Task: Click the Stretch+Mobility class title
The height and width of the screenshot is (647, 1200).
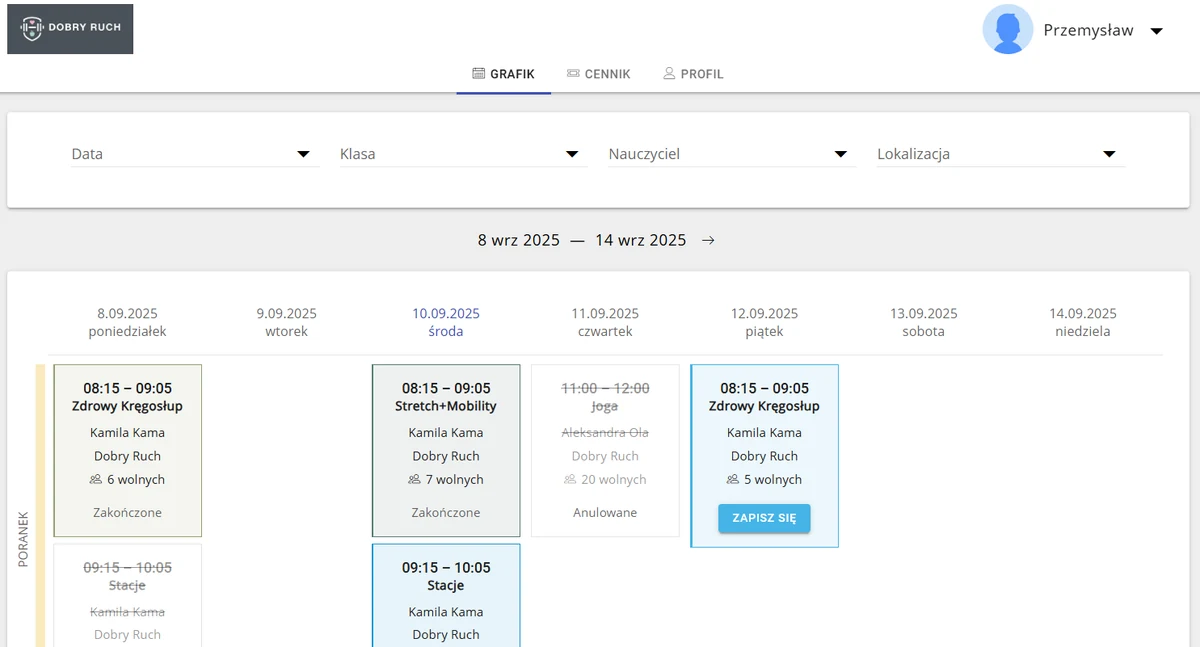Action: point(446,406)
